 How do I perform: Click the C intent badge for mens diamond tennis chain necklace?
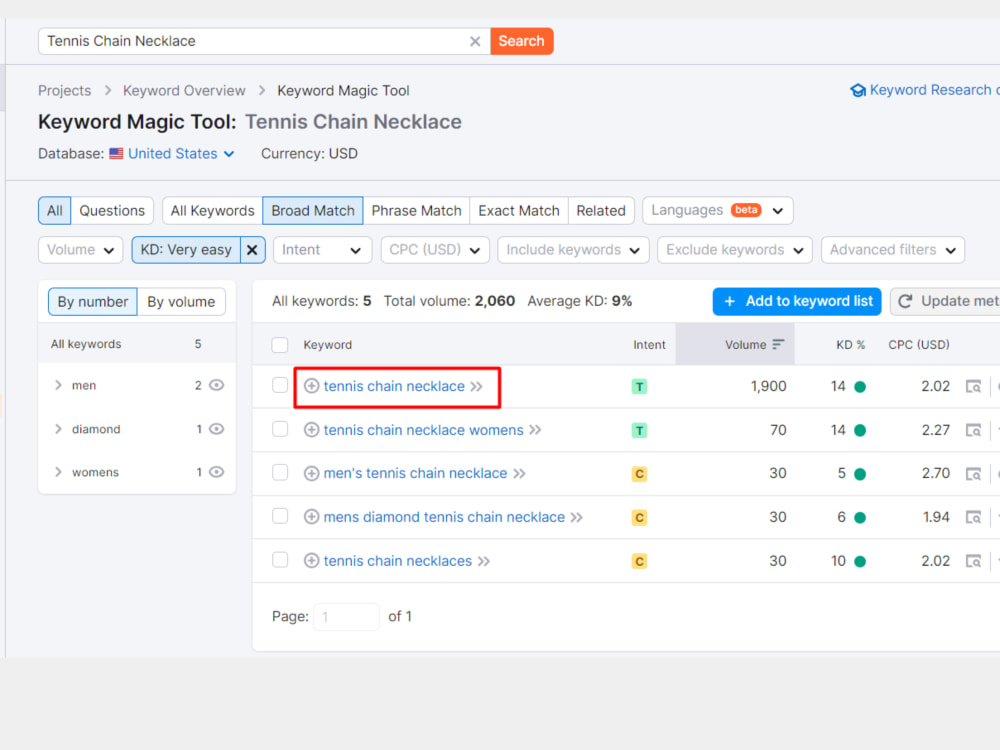coord(639,517)
